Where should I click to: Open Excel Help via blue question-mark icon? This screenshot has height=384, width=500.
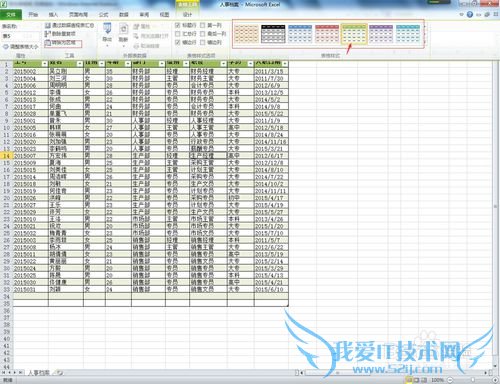tap(470, 14)
